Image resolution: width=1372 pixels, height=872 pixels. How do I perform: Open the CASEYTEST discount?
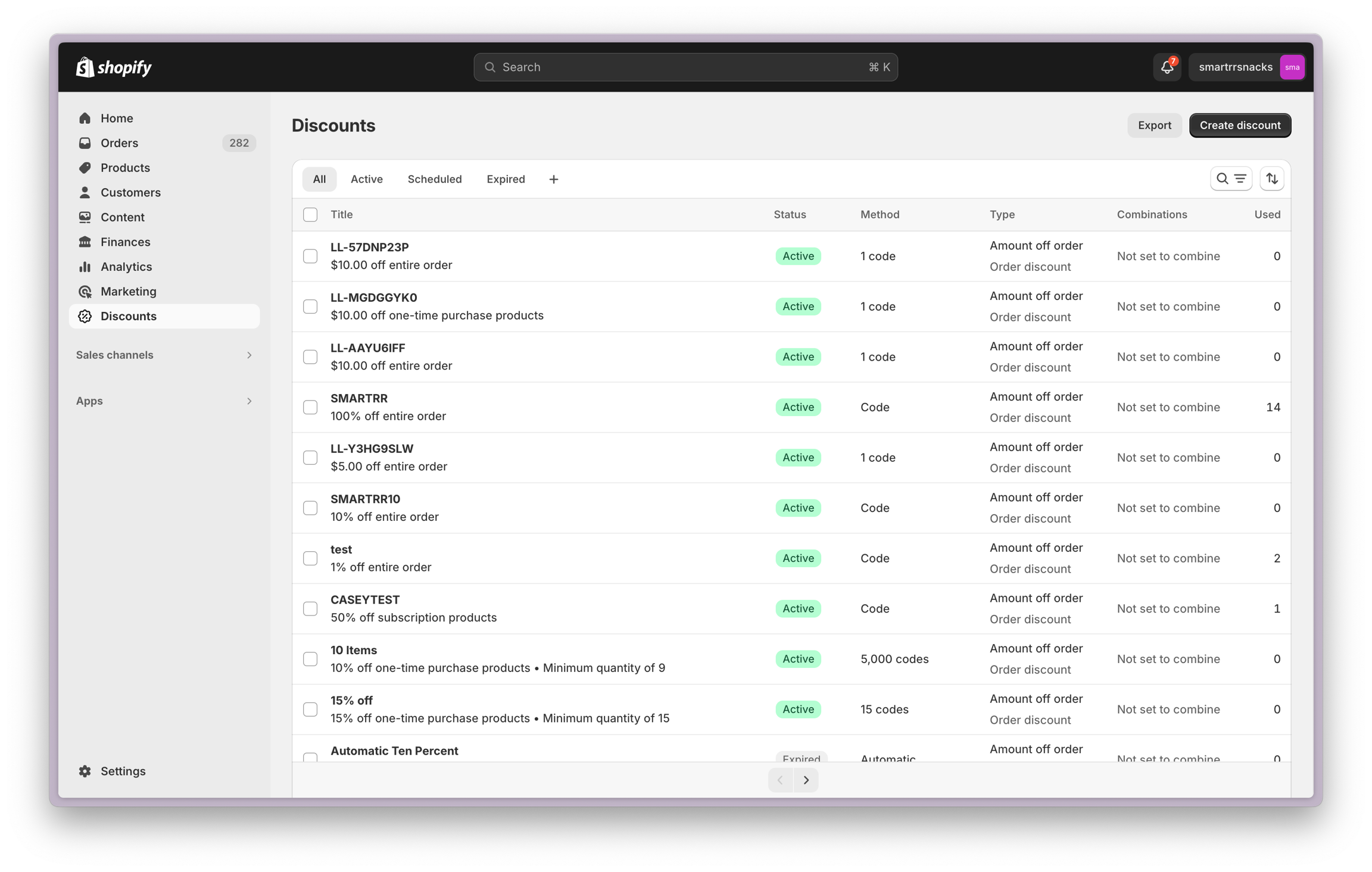tap(365, 599)
